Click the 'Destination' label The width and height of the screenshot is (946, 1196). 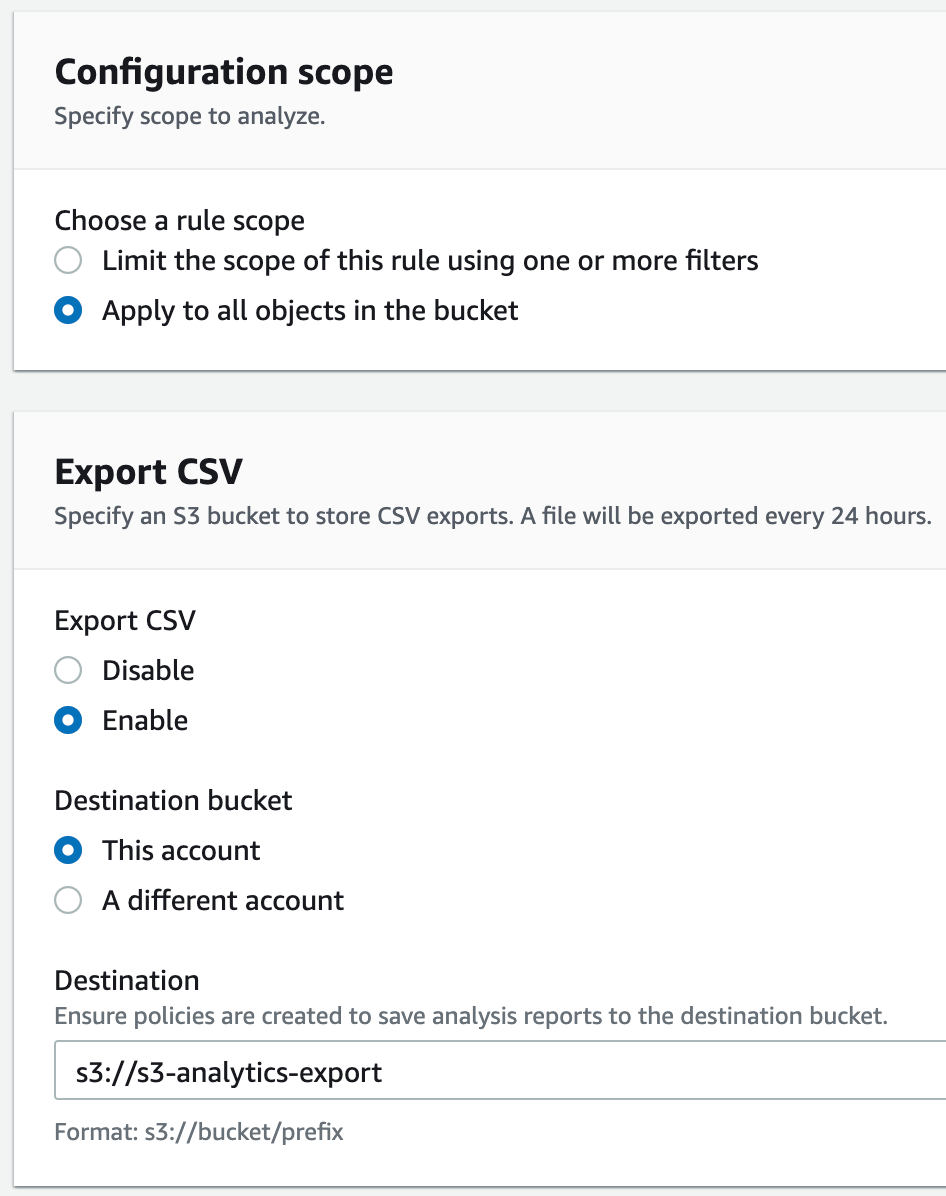[127, 980]
